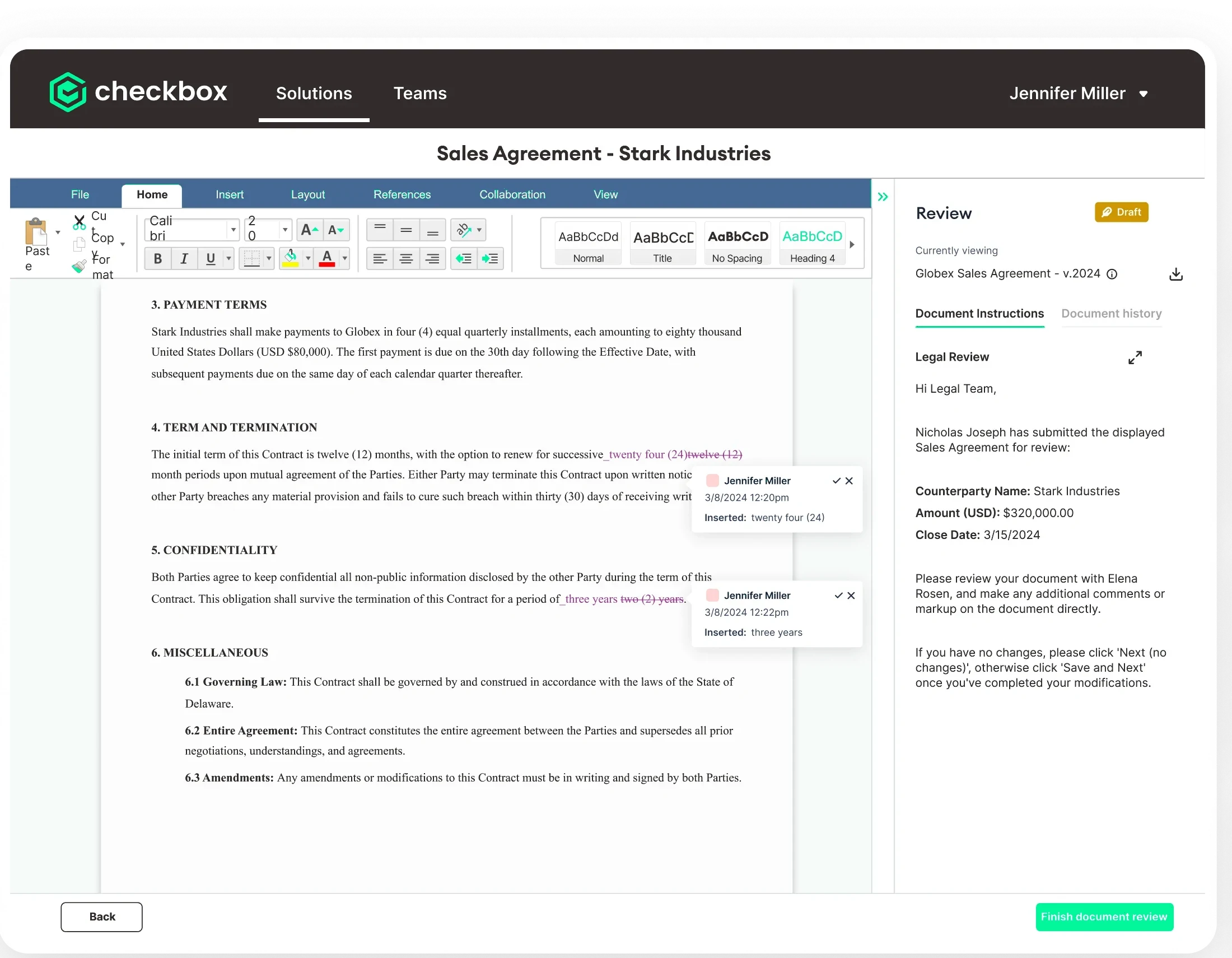1232x958 pixels.
Task: Toggle bold formatting
Action: (158, 259)
